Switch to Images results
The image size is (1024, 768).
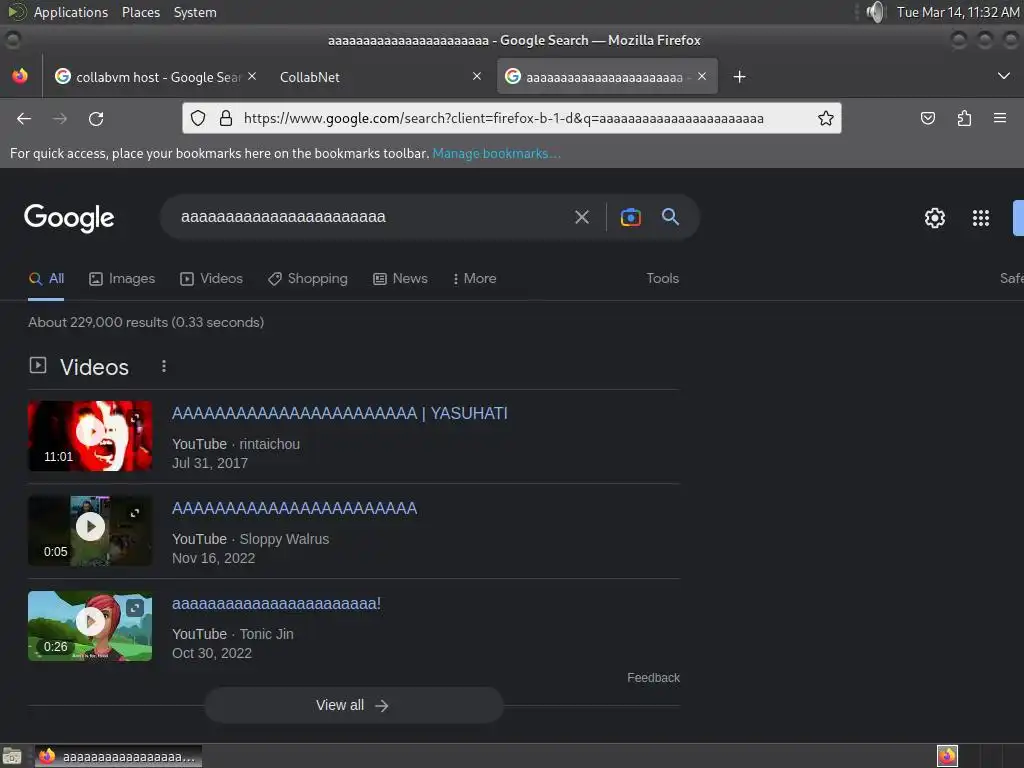pyautogui.click(x=122, y=279)
